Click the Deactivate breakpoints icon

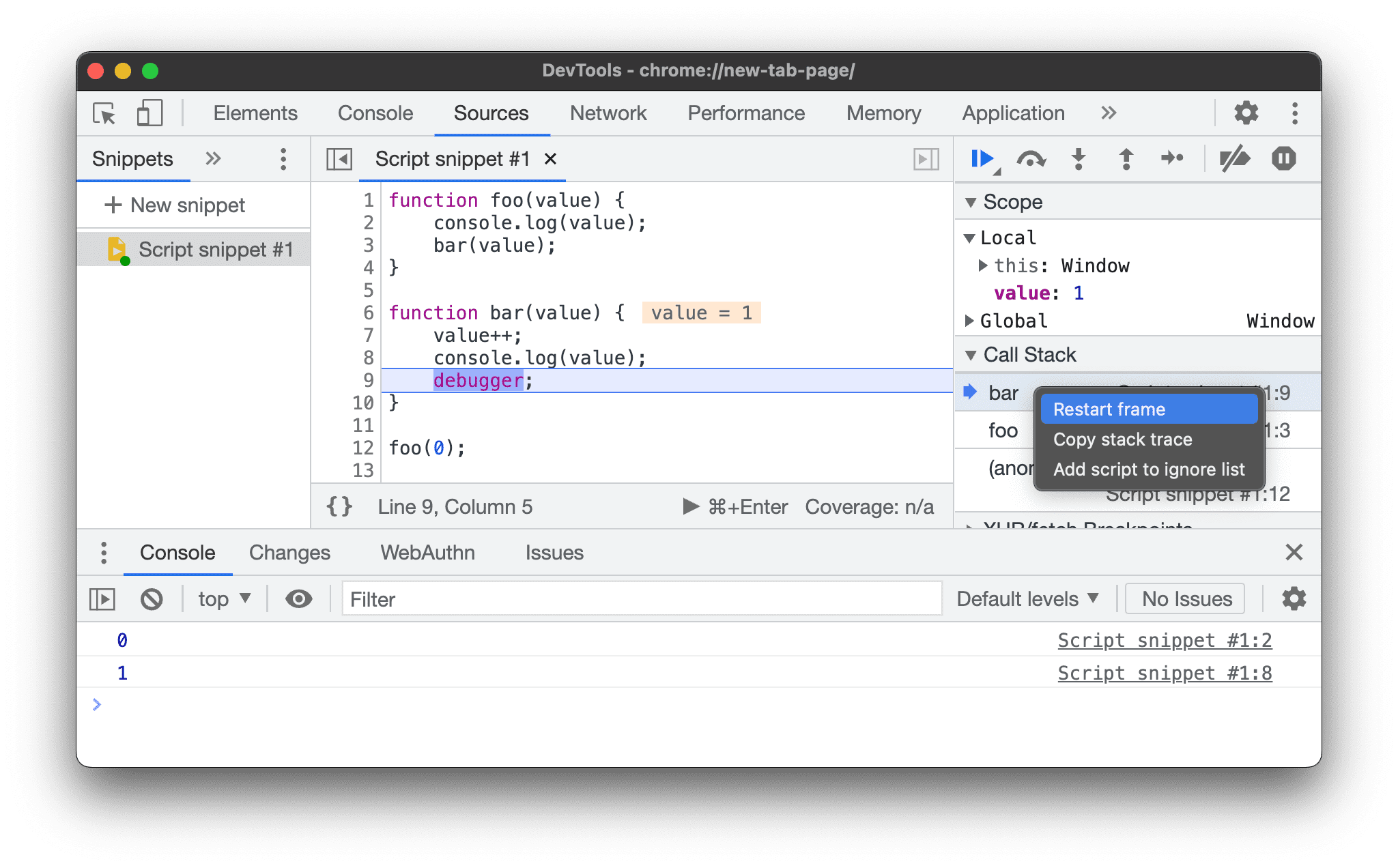click(x=1236, y=158)
